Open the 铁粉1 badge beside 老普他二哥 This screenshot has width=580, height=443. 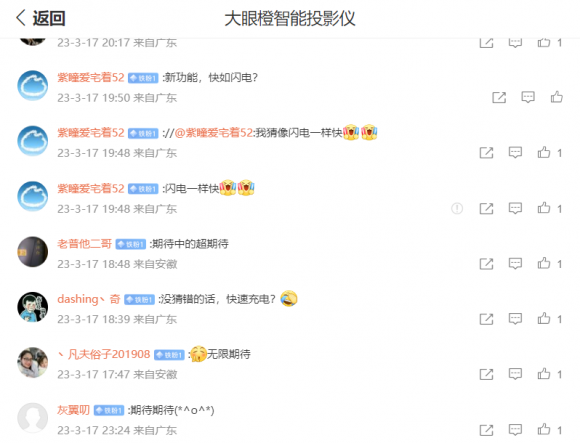(x=131, y=244)
